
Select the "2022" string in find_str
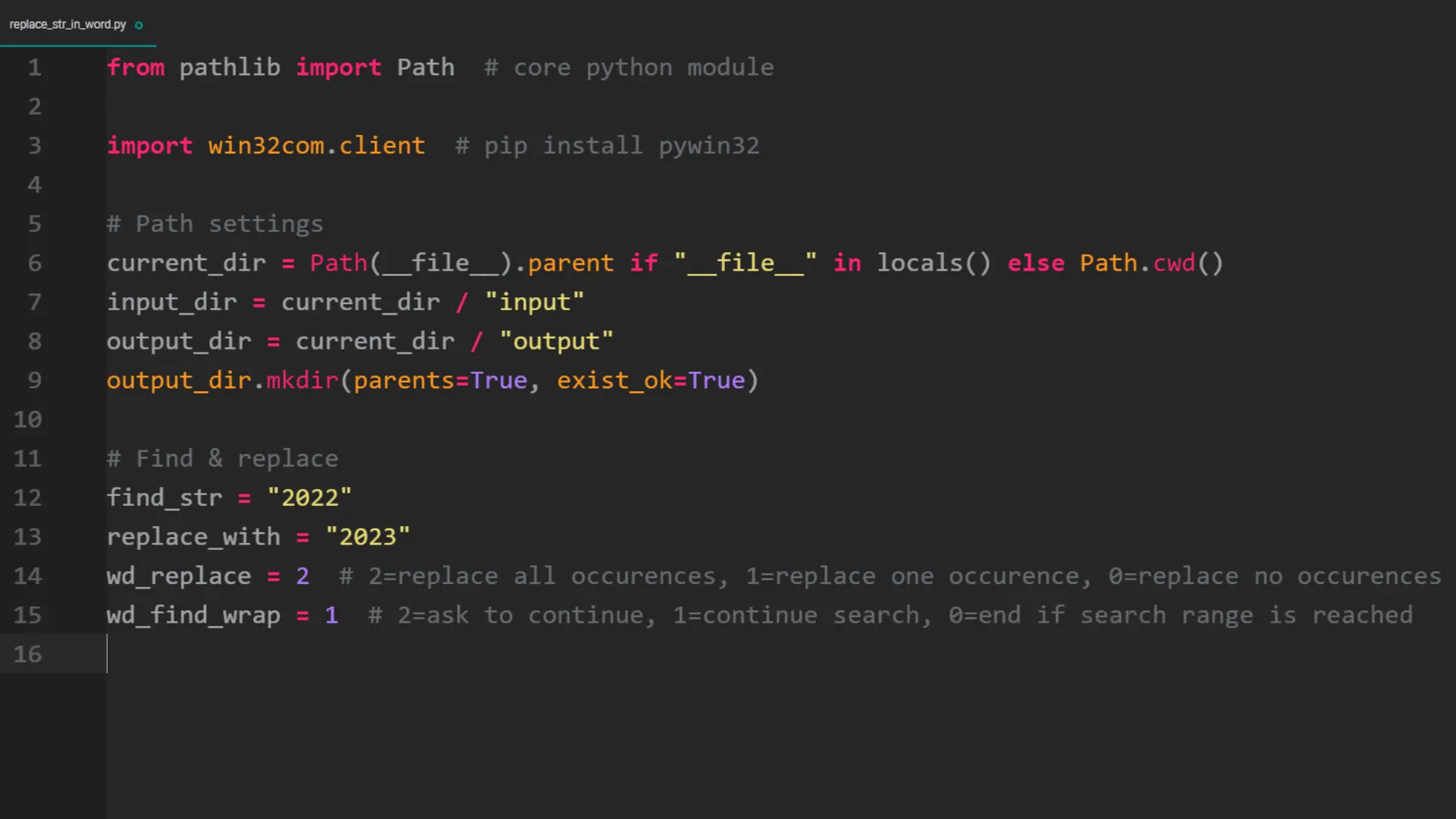click(309, 497)
